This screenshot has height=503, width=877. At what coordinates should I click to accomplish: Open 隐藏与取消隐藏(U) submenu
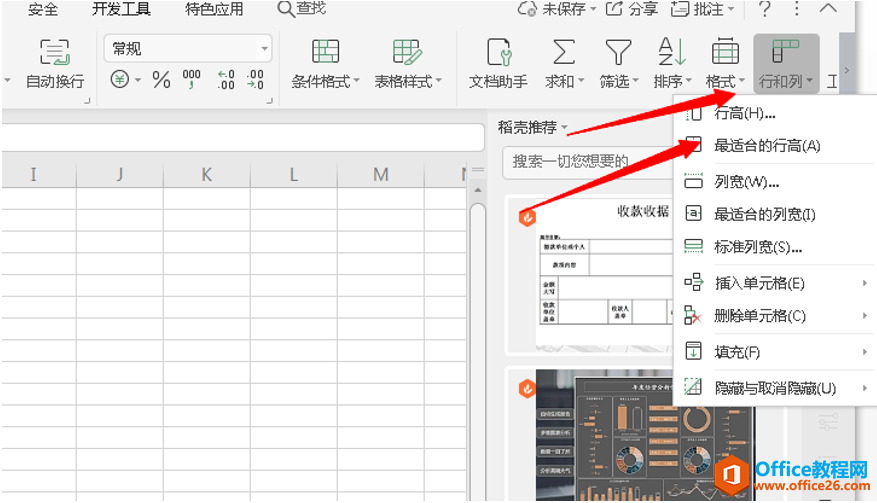(x=775, y=388)
